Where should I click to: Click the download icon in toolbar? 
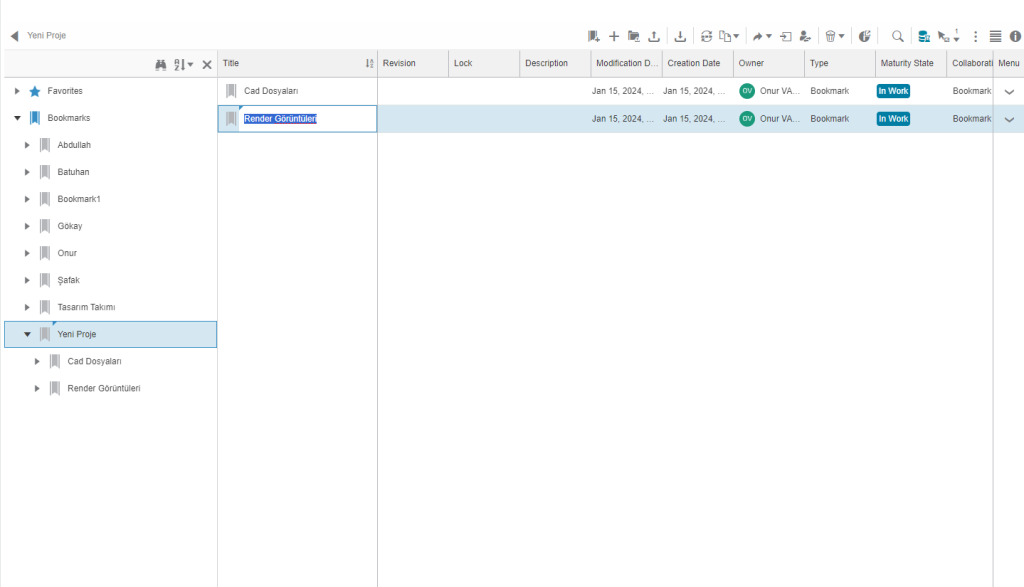point(680,36)
